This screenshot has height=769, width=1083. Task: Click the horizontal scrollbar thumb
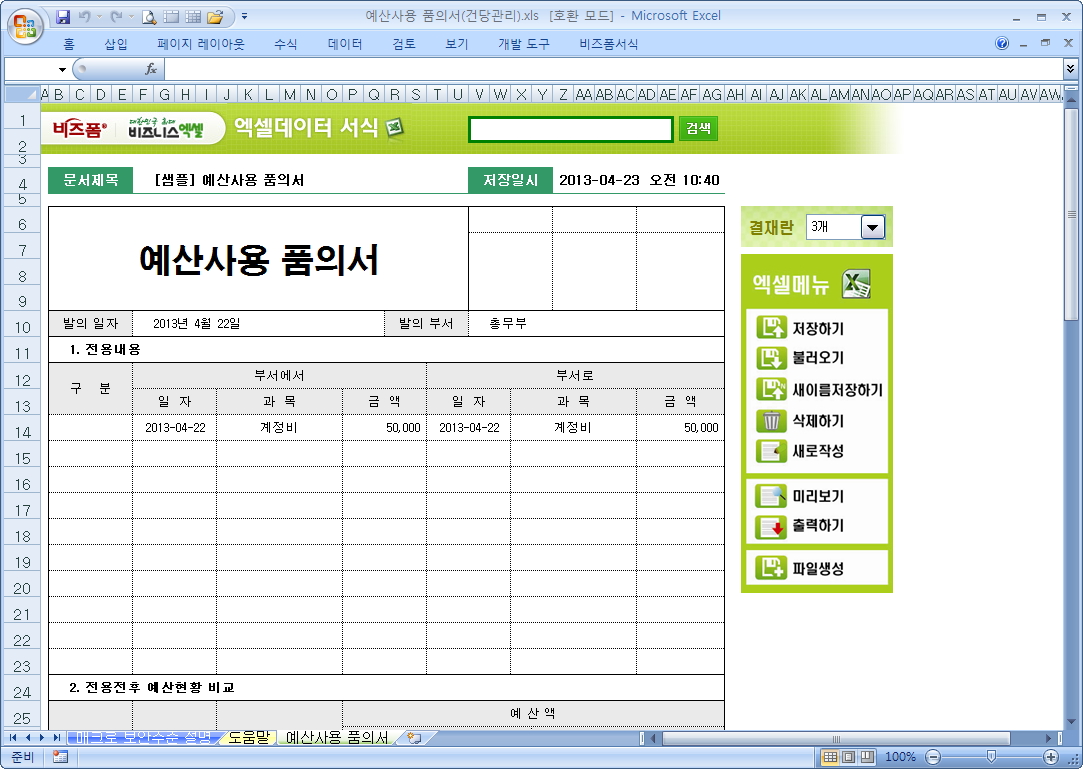click(836, 738)
